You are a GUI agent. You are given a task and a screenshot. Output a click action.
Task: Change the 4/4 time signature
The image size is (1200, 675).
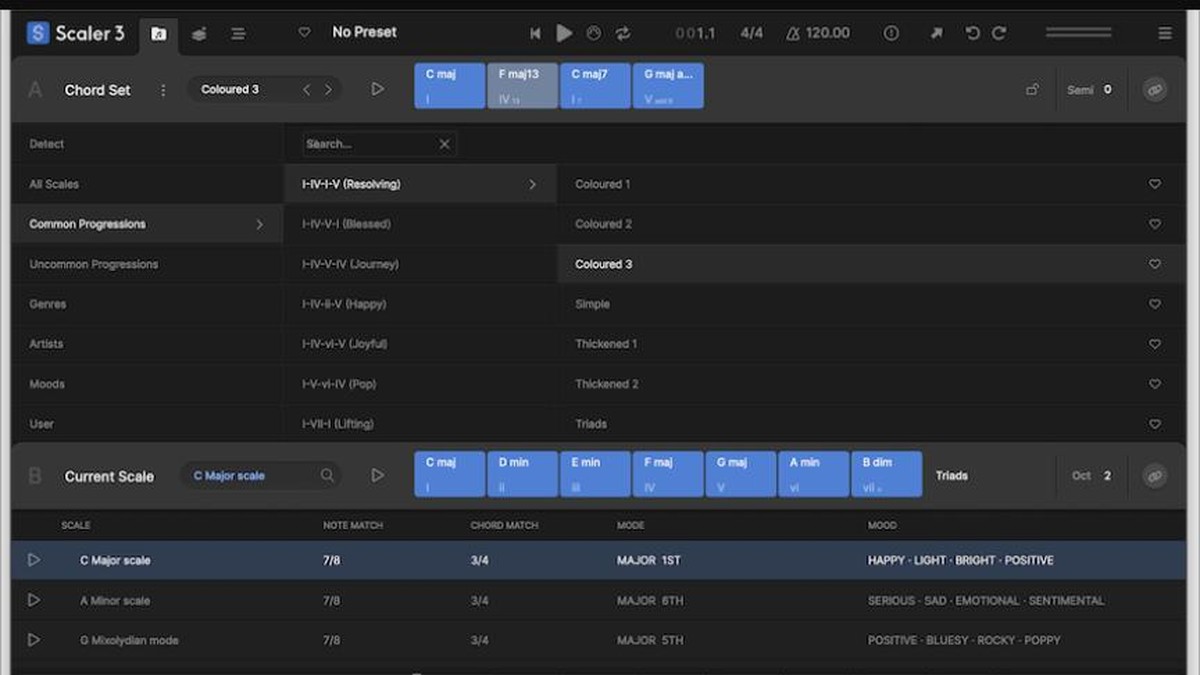coord(752,33)
